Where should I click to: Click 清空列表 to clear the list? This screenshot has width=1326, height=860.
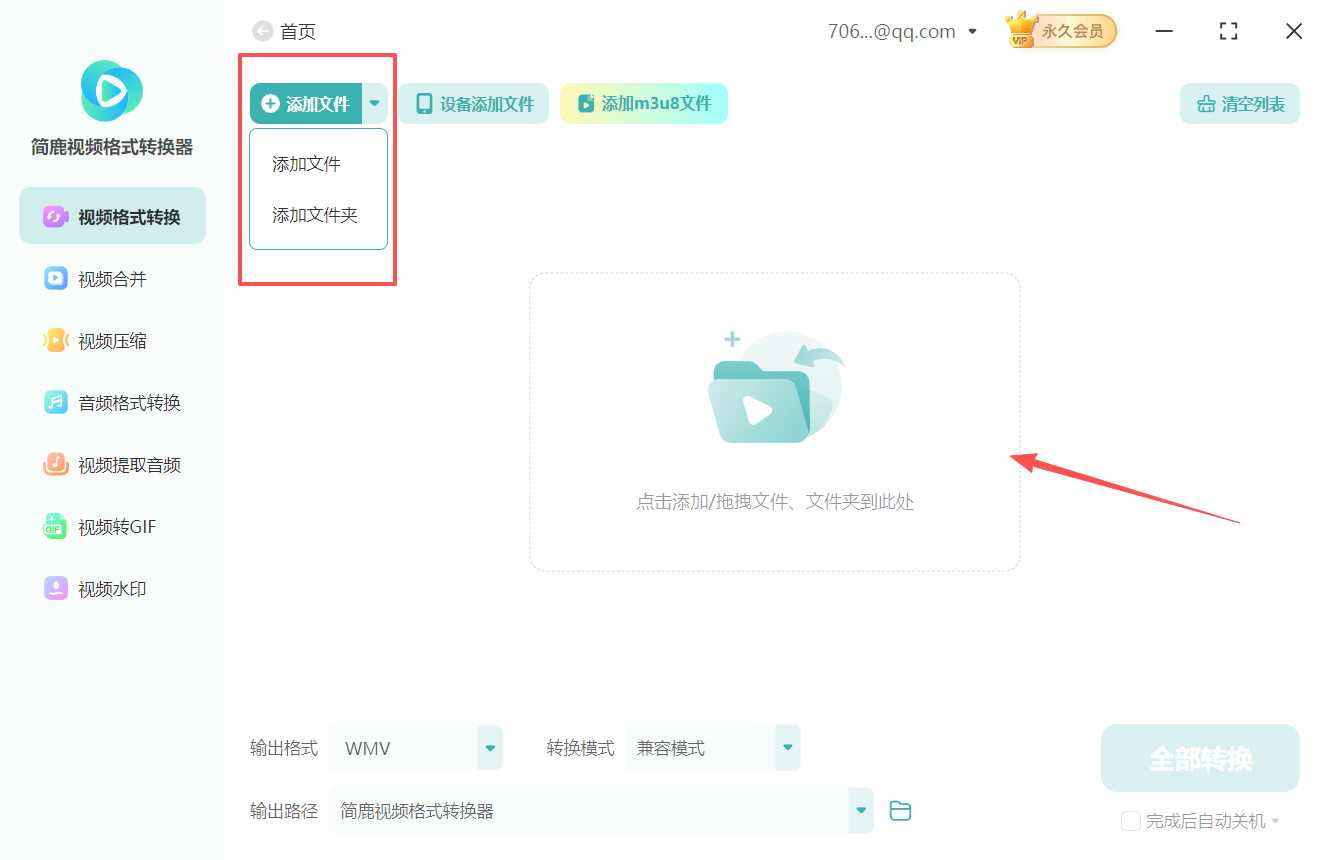click(x=1240, y=103)
